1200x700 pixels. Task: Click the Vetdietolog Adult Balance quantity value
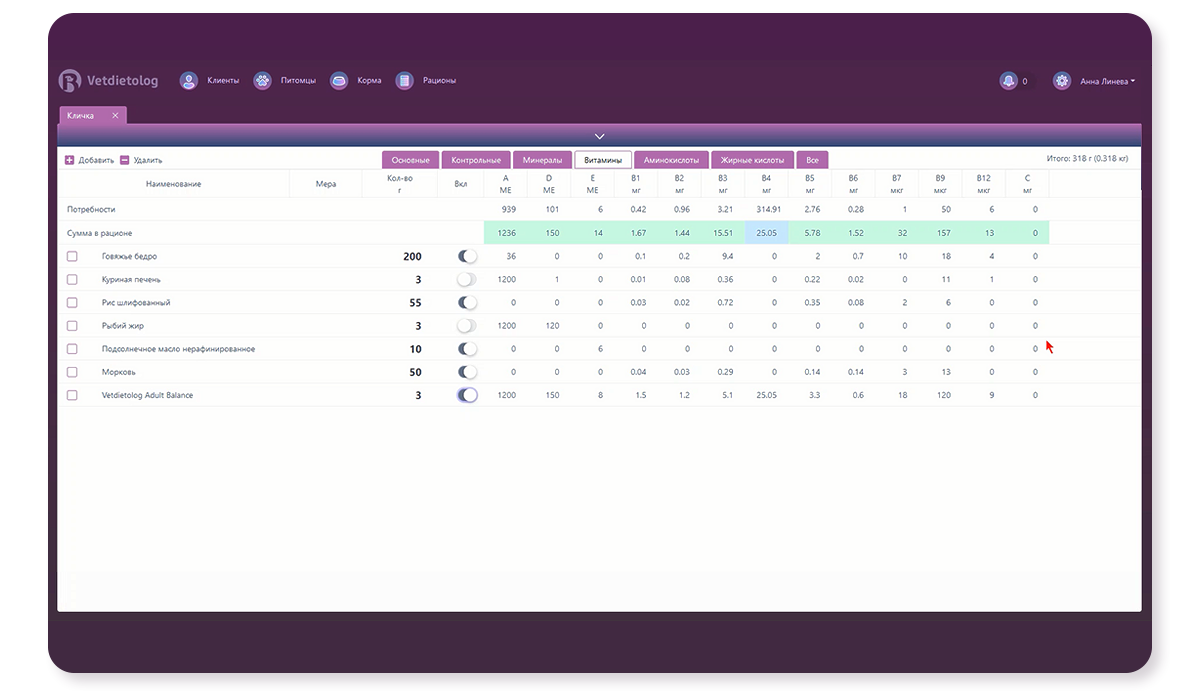(418, 395)
